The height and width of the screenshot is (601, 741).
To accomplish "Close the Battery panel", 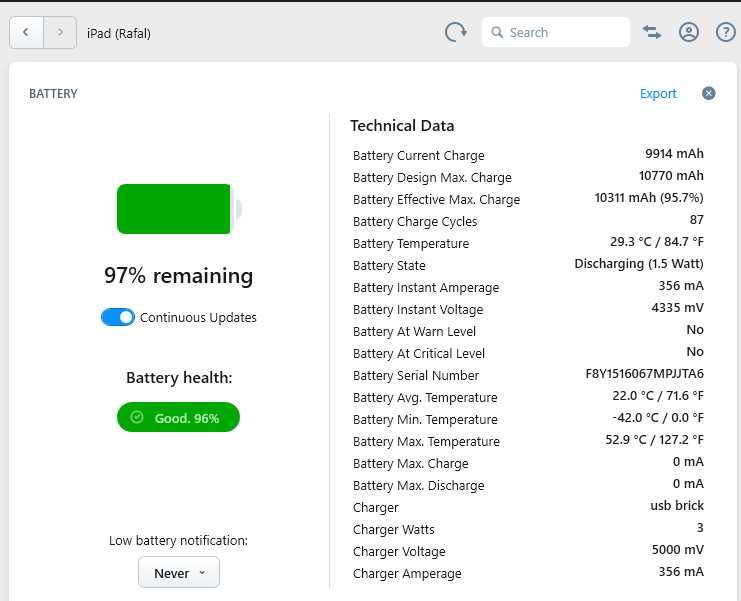I will (708, 93).
